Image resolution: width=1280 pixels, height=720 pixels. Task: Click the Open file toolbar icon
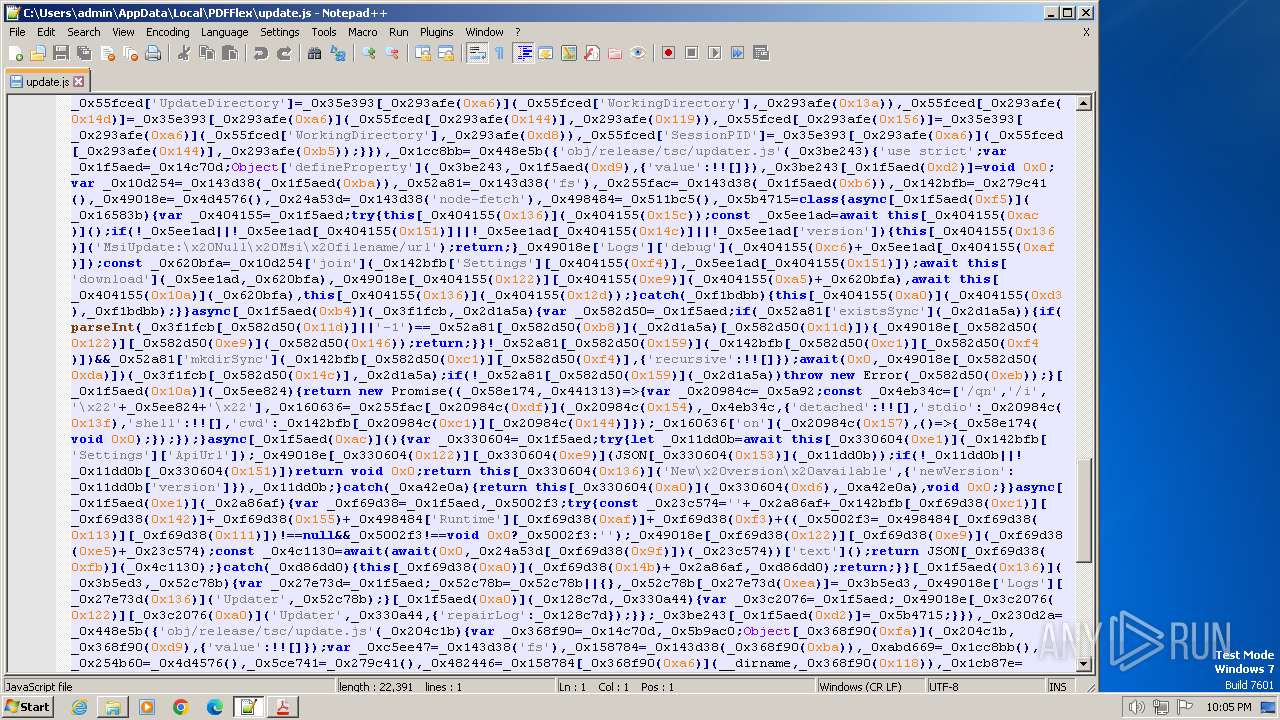click(x=38, y=53)
